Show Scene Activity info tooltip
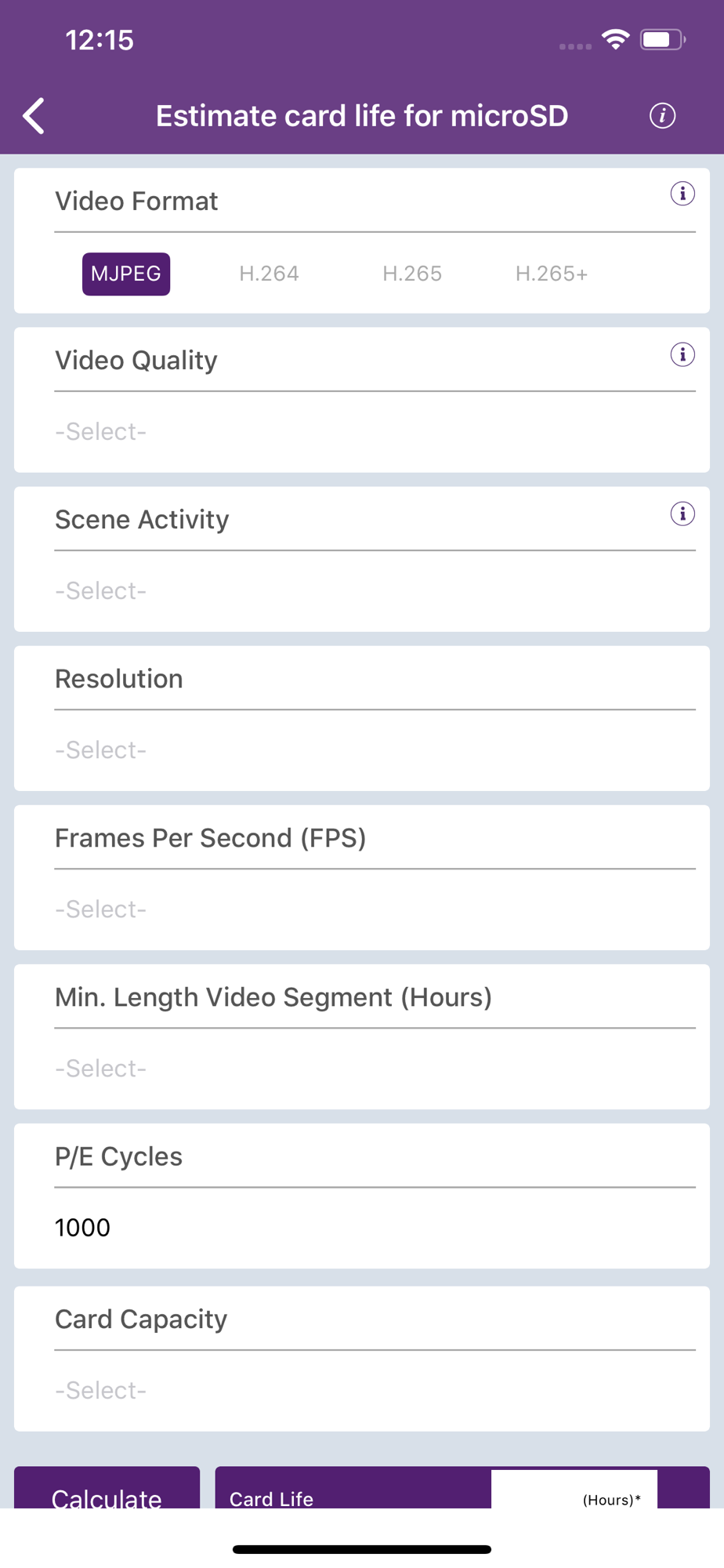Screen dimensions: 724x1568 (682, 514)
